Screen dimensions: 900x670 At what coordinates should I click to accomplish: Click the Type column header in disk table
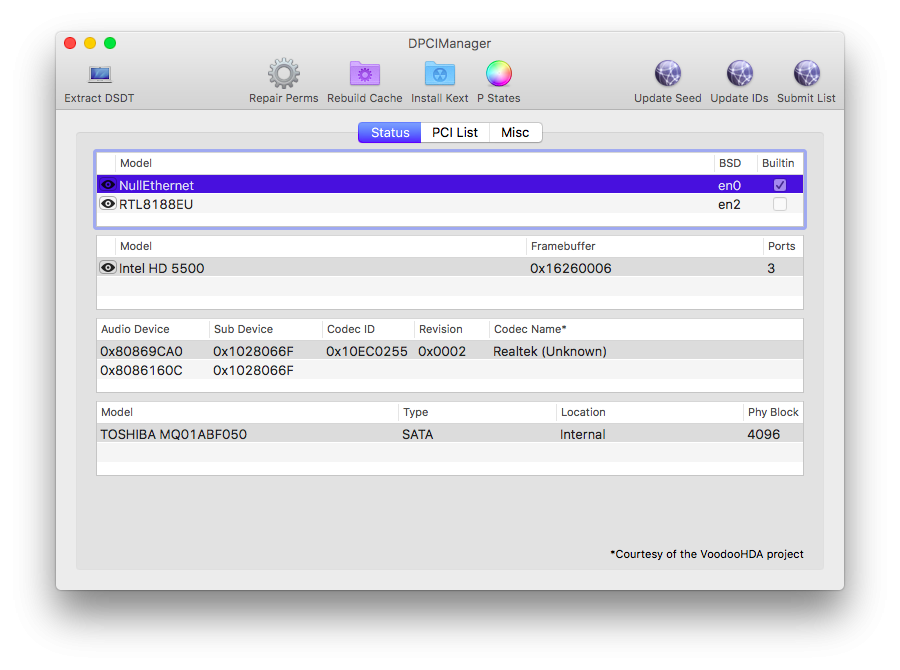coord(477,412)
